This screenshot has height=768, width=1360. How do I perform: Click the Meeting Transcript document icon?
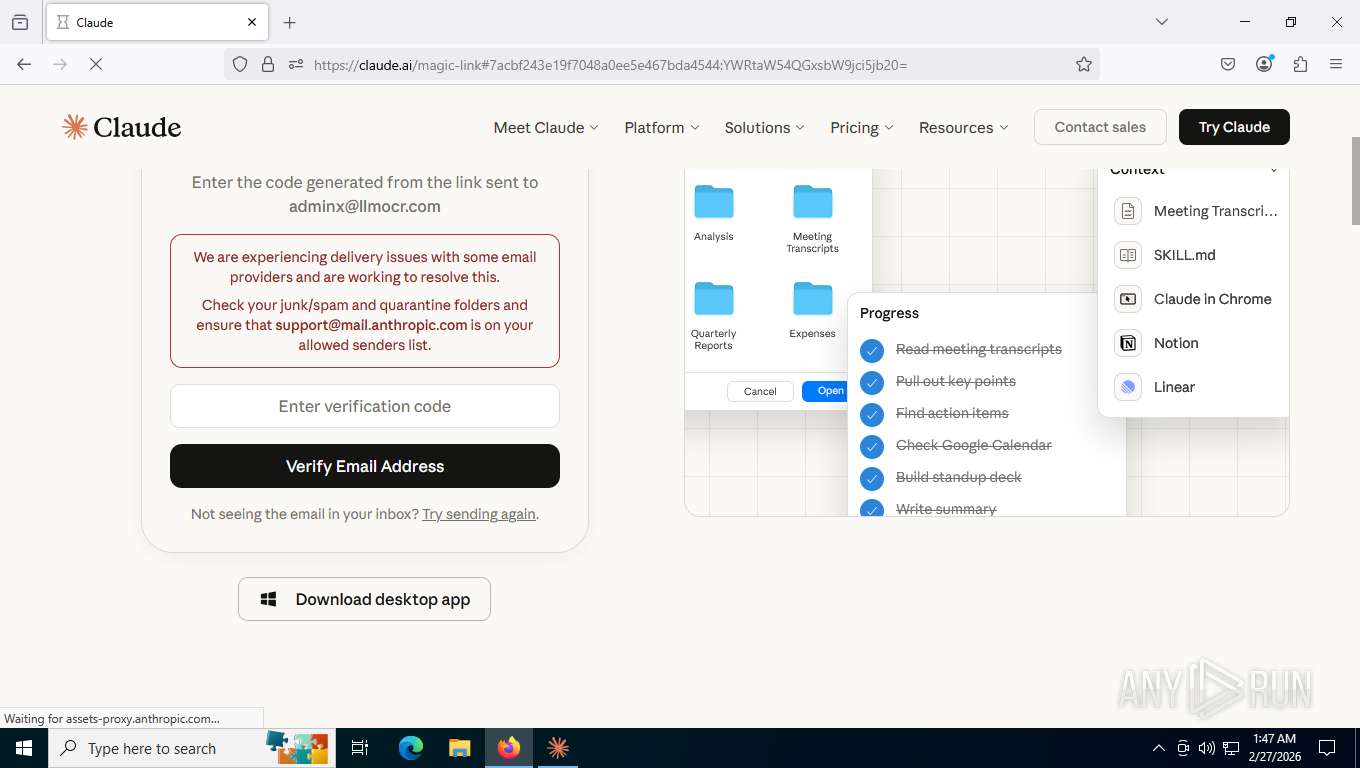(x=1128, y=211)
